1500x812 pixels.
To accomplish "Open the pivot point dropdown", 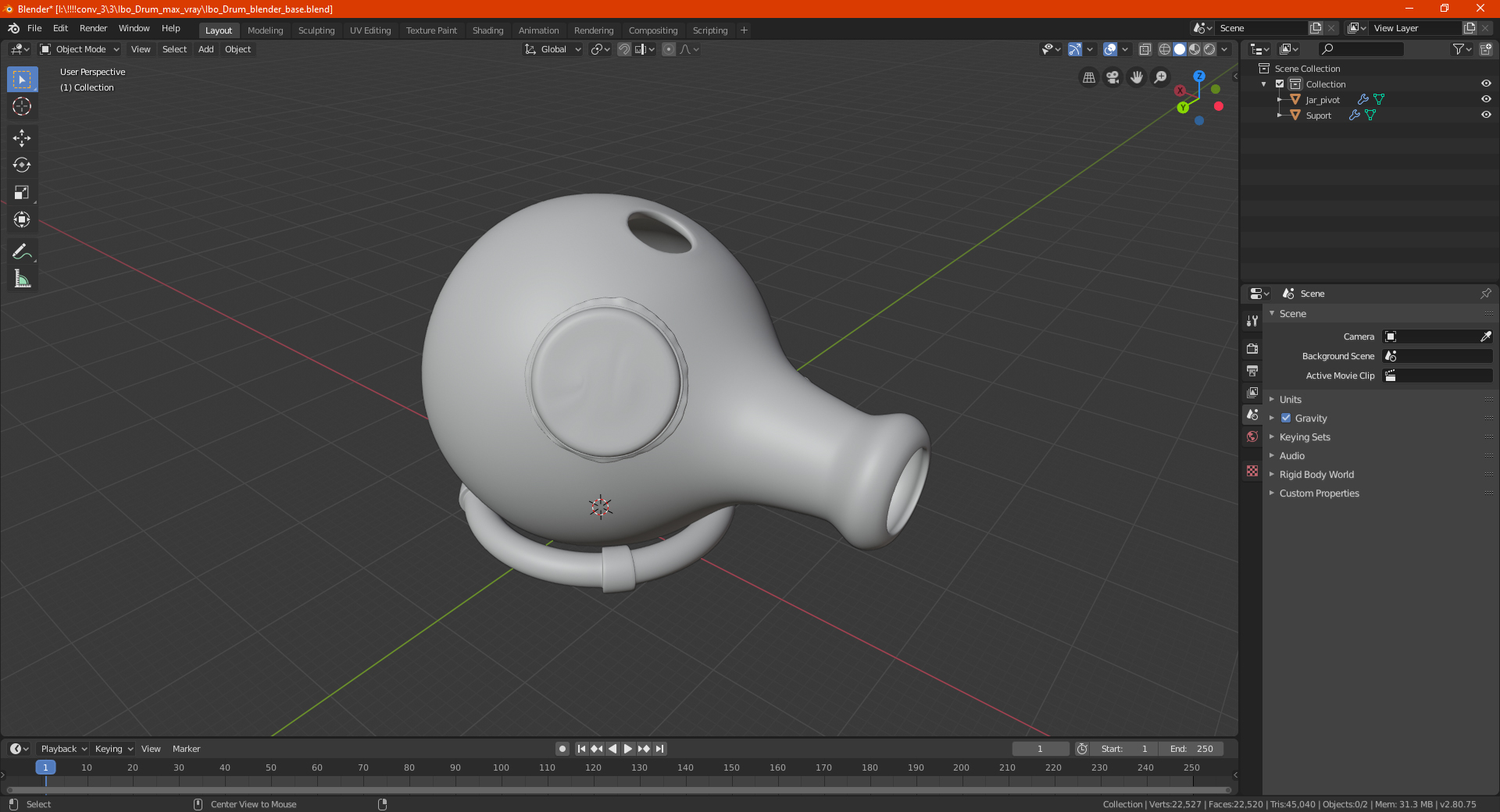I will 600,49.
